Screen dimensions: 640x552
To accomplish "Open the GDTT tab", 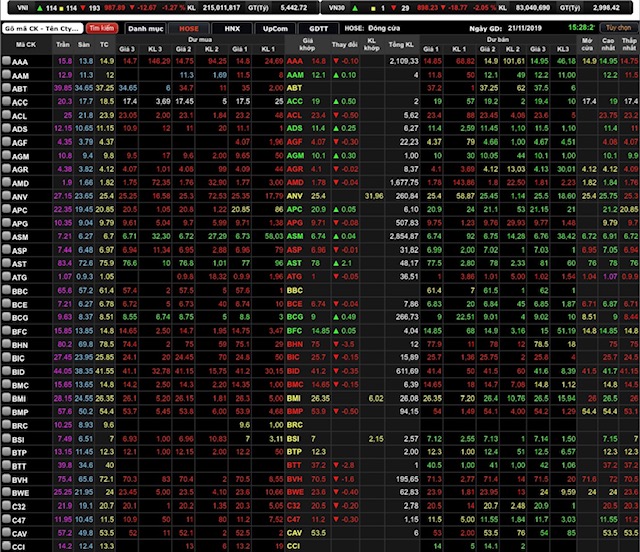I will [318, 29].
